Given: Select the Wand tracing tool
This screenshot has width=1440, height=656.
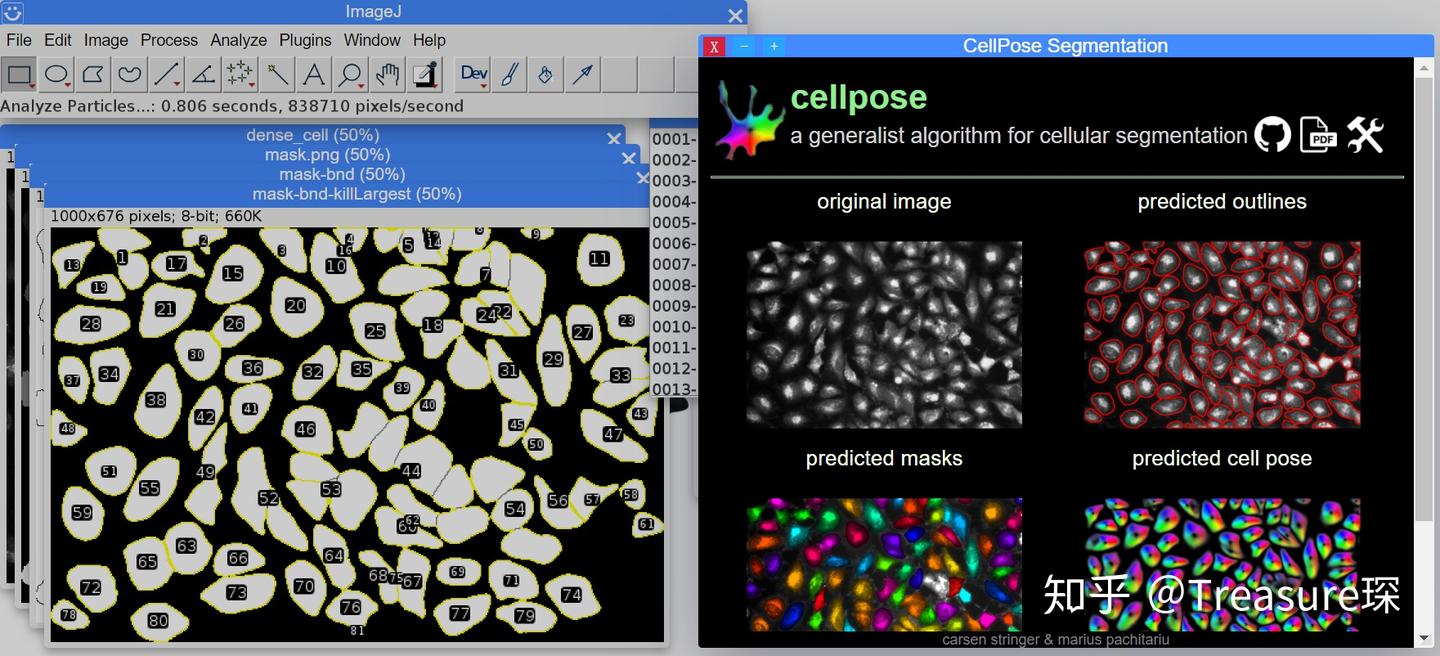Looking at the screenshot, I should [275, 73].
